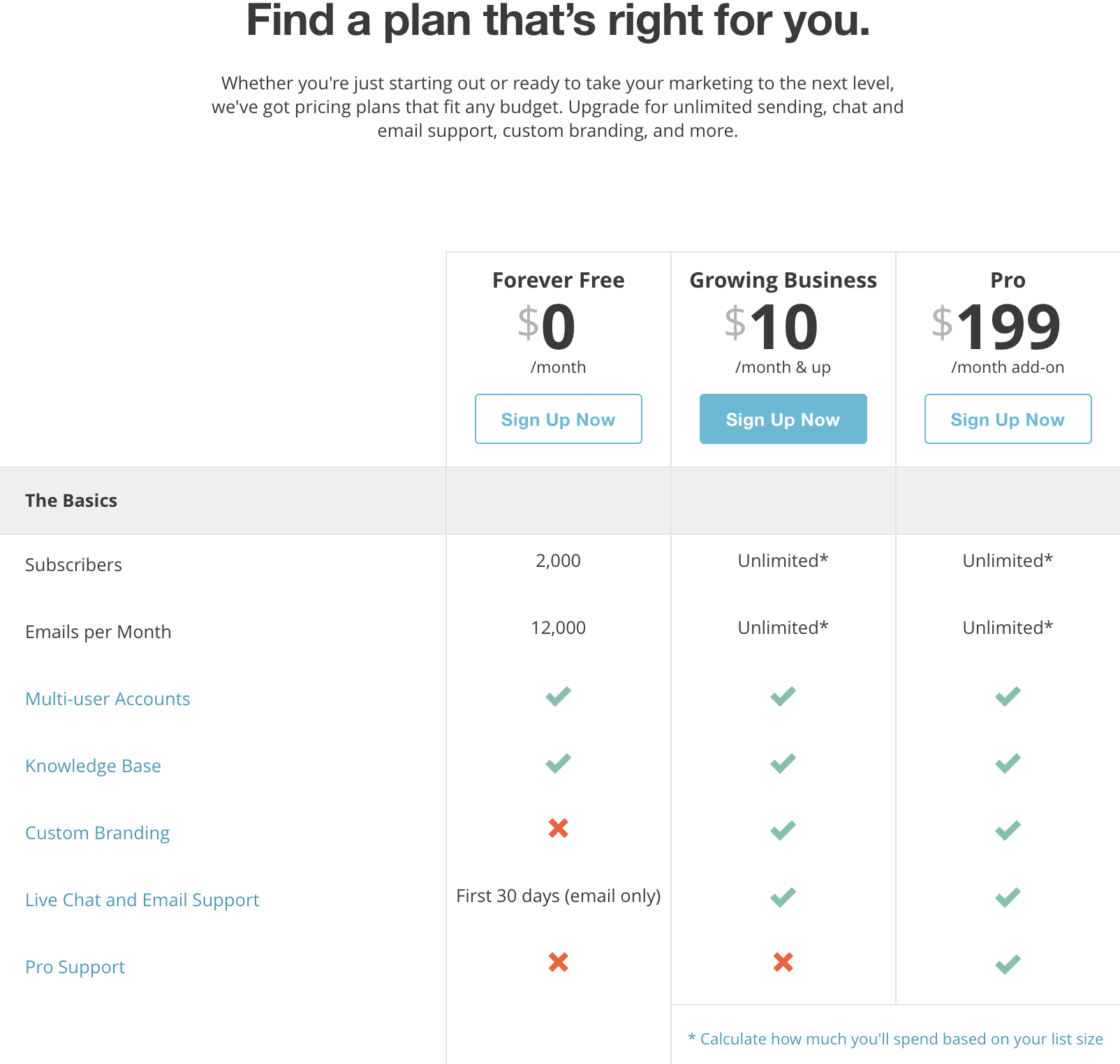
Task: Click Growing Business Sign Up Now button
Action: 783,419
